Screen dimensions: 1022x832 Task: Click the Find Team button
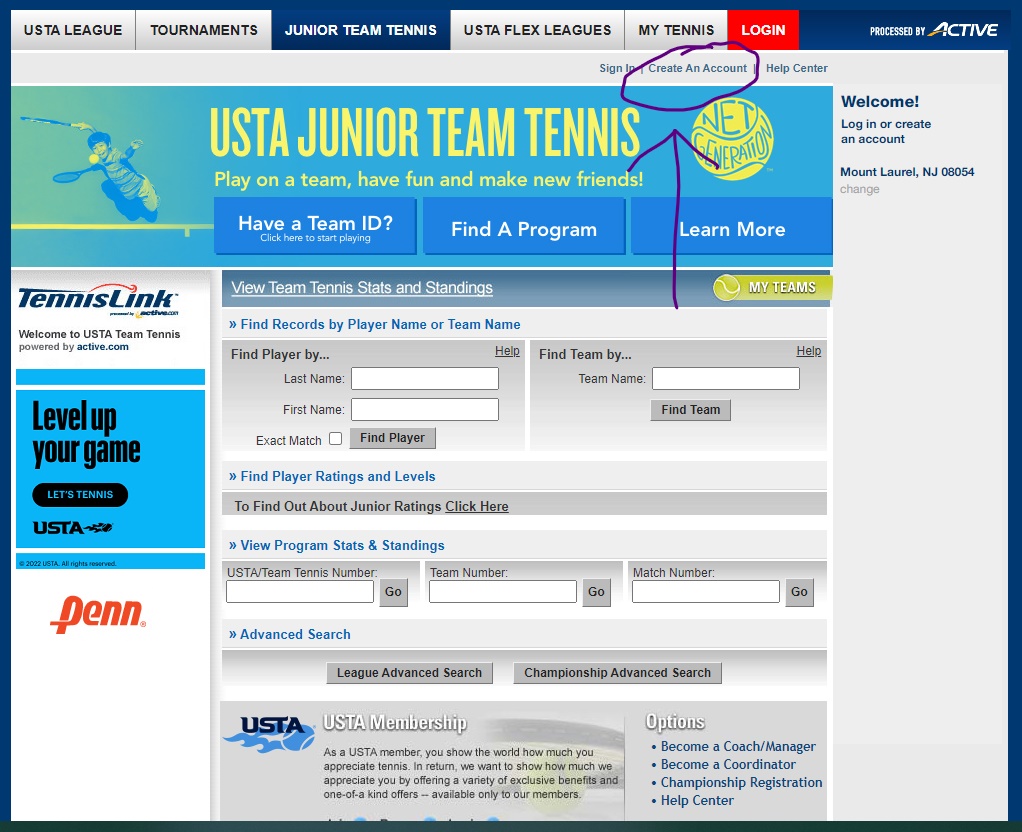point(691,410)
